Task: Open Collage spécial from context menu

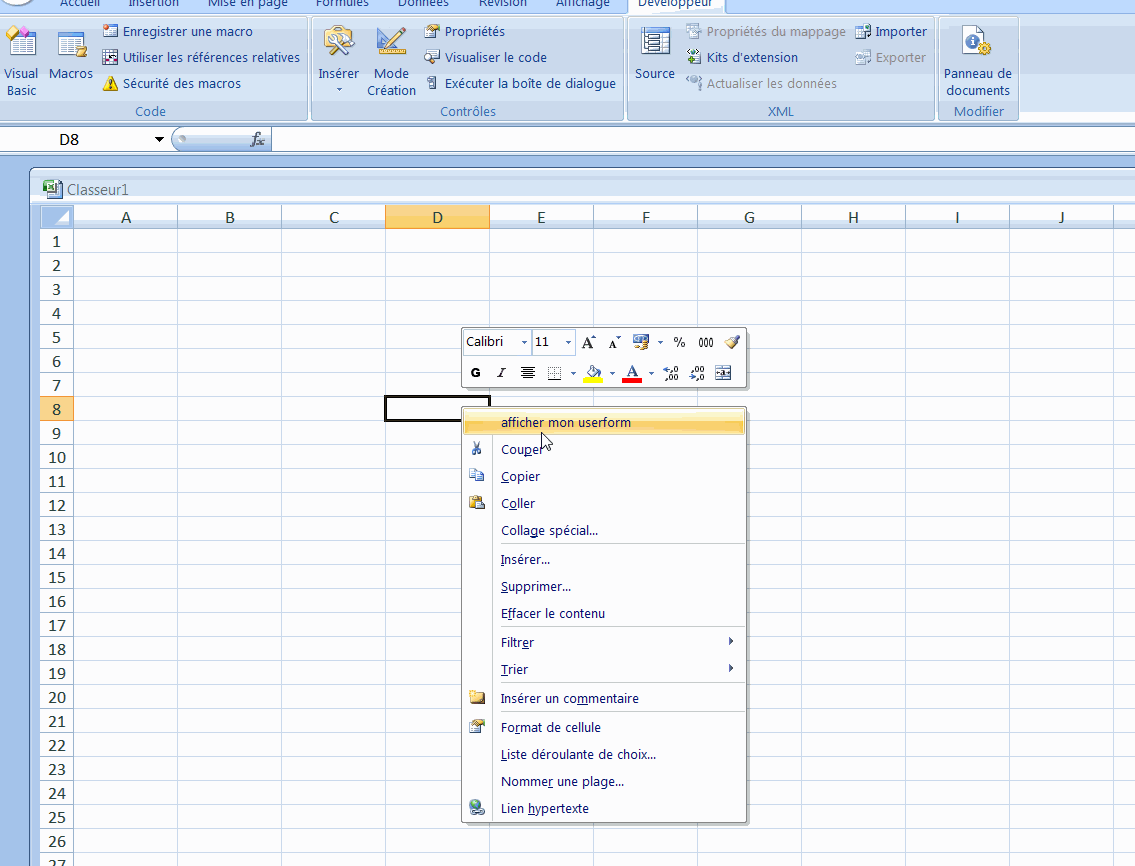Action: [604, 531]
